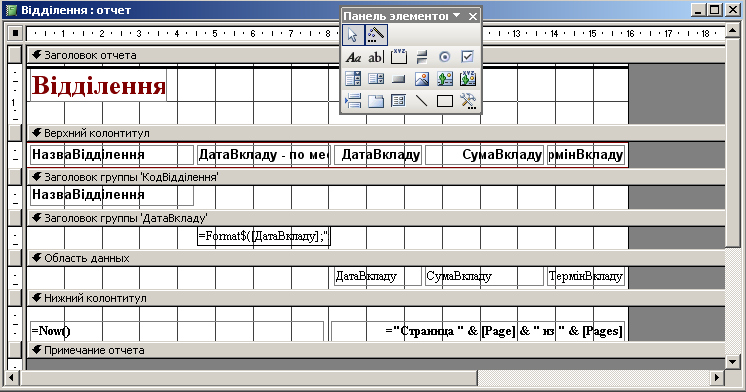Click the horizontal scrollbar left arrow
The height and width of the screenshot is (392, 746).
tap(13, 378)
